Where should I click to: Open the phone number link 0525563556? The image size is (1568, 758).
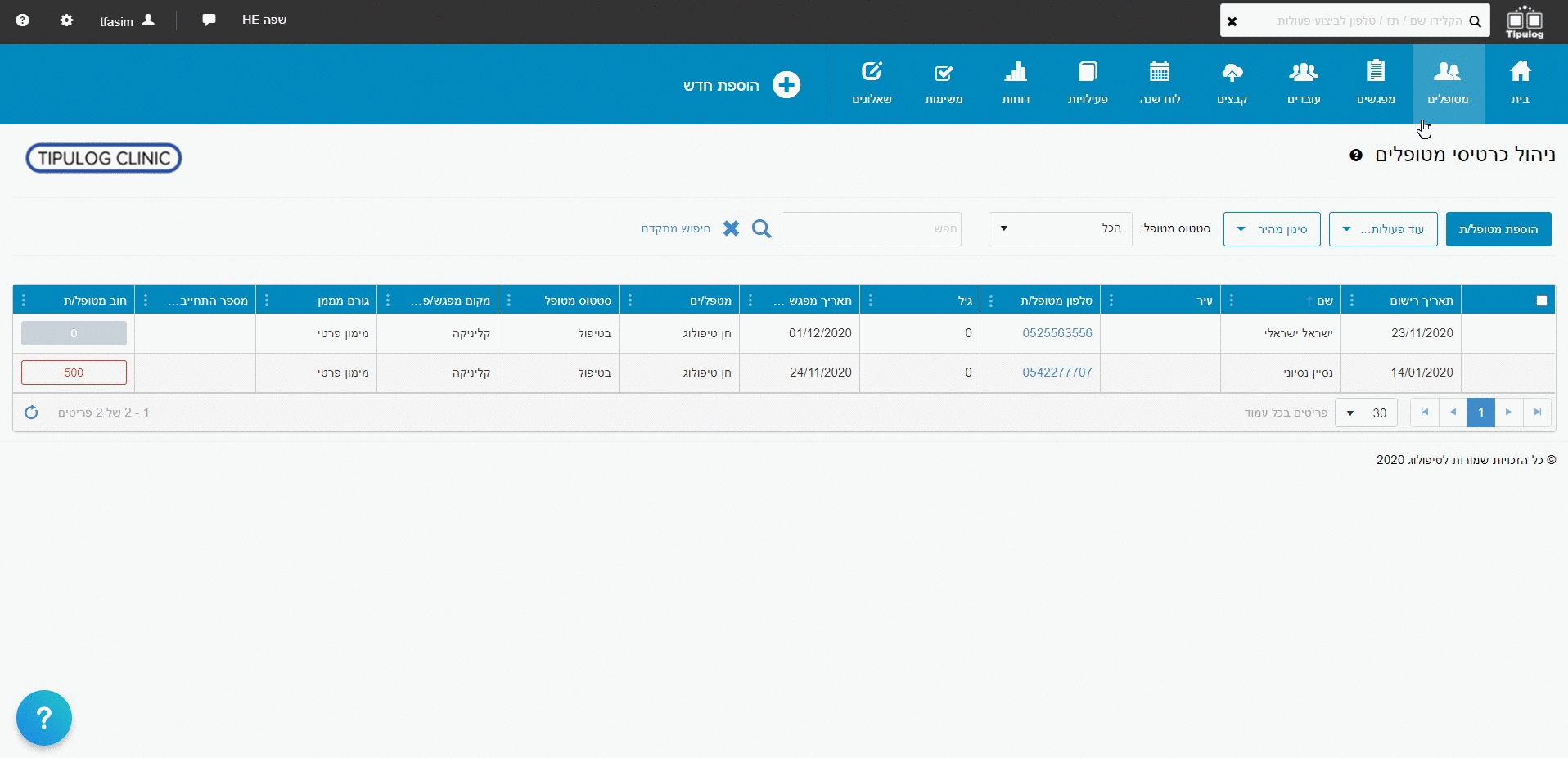(x=1057, y=333)
